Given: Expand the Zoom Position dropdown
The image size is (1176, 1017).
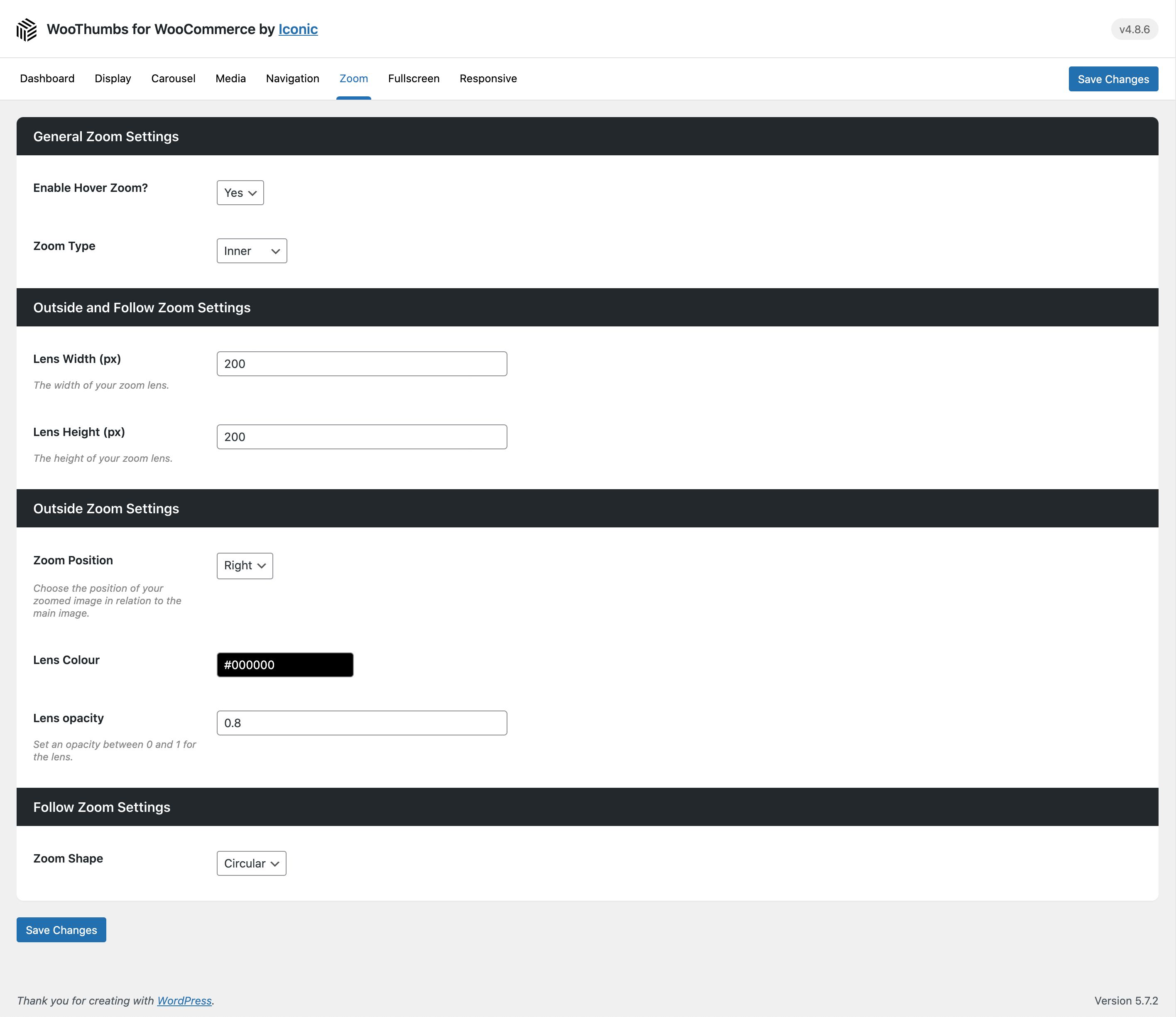Looking at the screenshot, I should tap(245, 566).
